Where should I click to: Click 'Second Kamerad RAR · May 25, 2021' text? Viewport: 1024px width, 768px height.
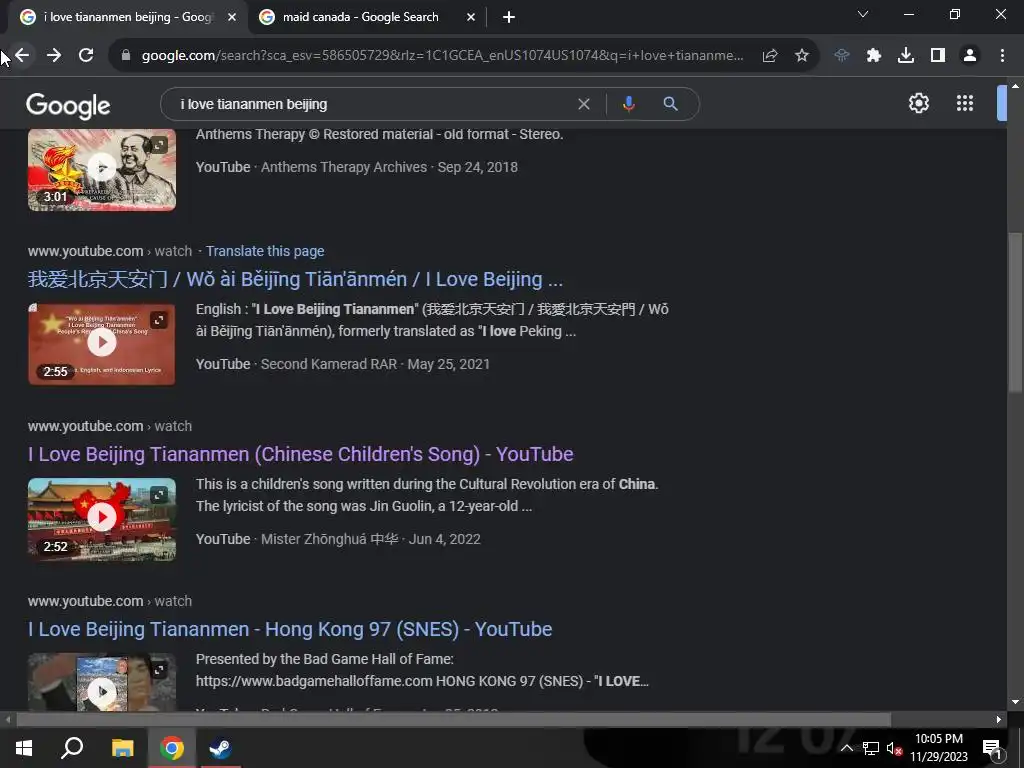pos(376,364)
